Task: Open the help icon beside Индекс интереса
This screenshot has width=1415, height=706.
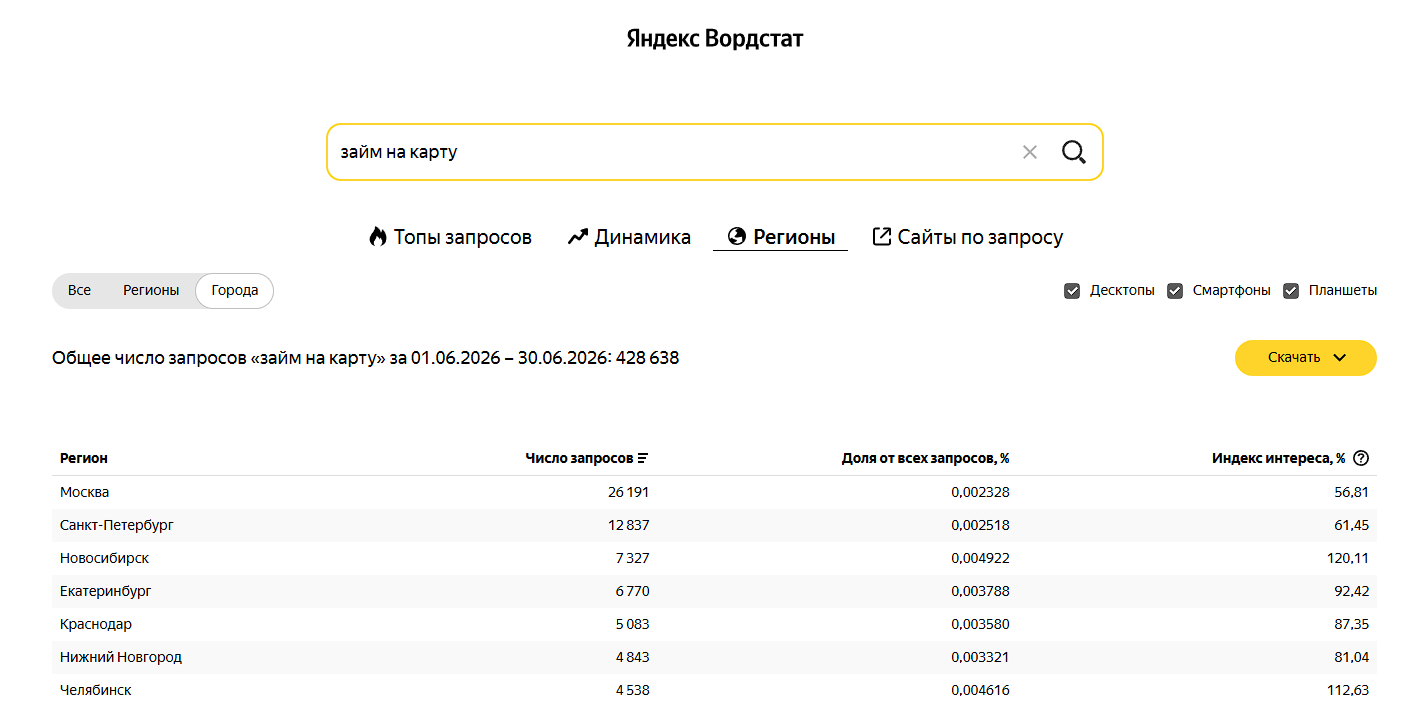Action: pos(1361,458)
